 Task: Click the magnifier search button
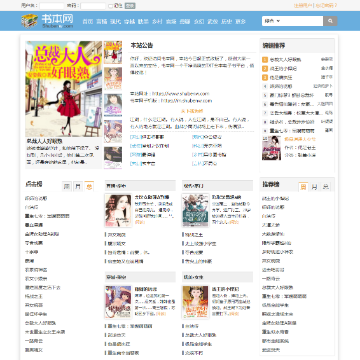(x=330, y=21)
